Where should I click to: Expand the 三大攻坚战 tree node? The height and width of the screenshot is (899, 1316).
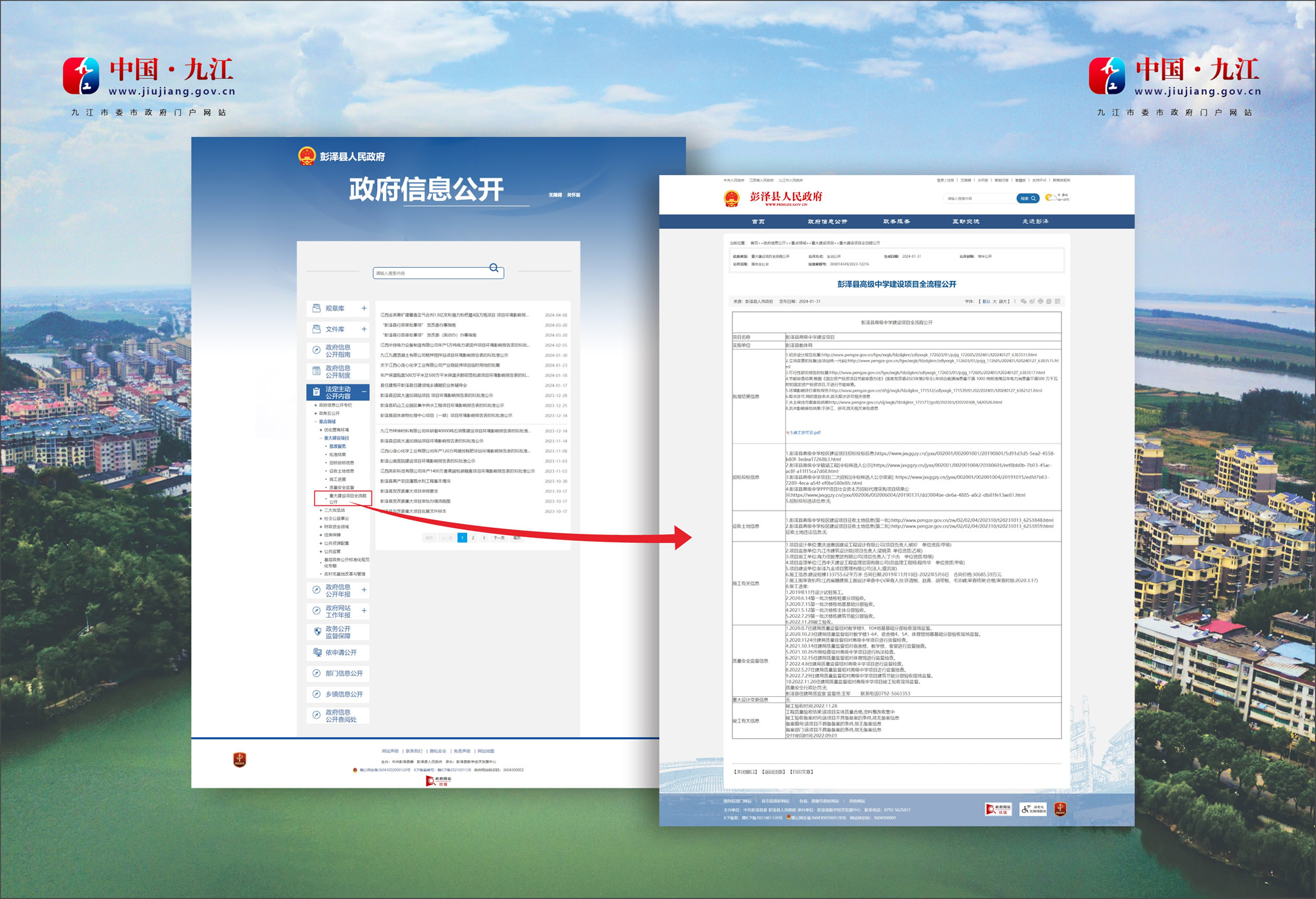pos(321,510)
